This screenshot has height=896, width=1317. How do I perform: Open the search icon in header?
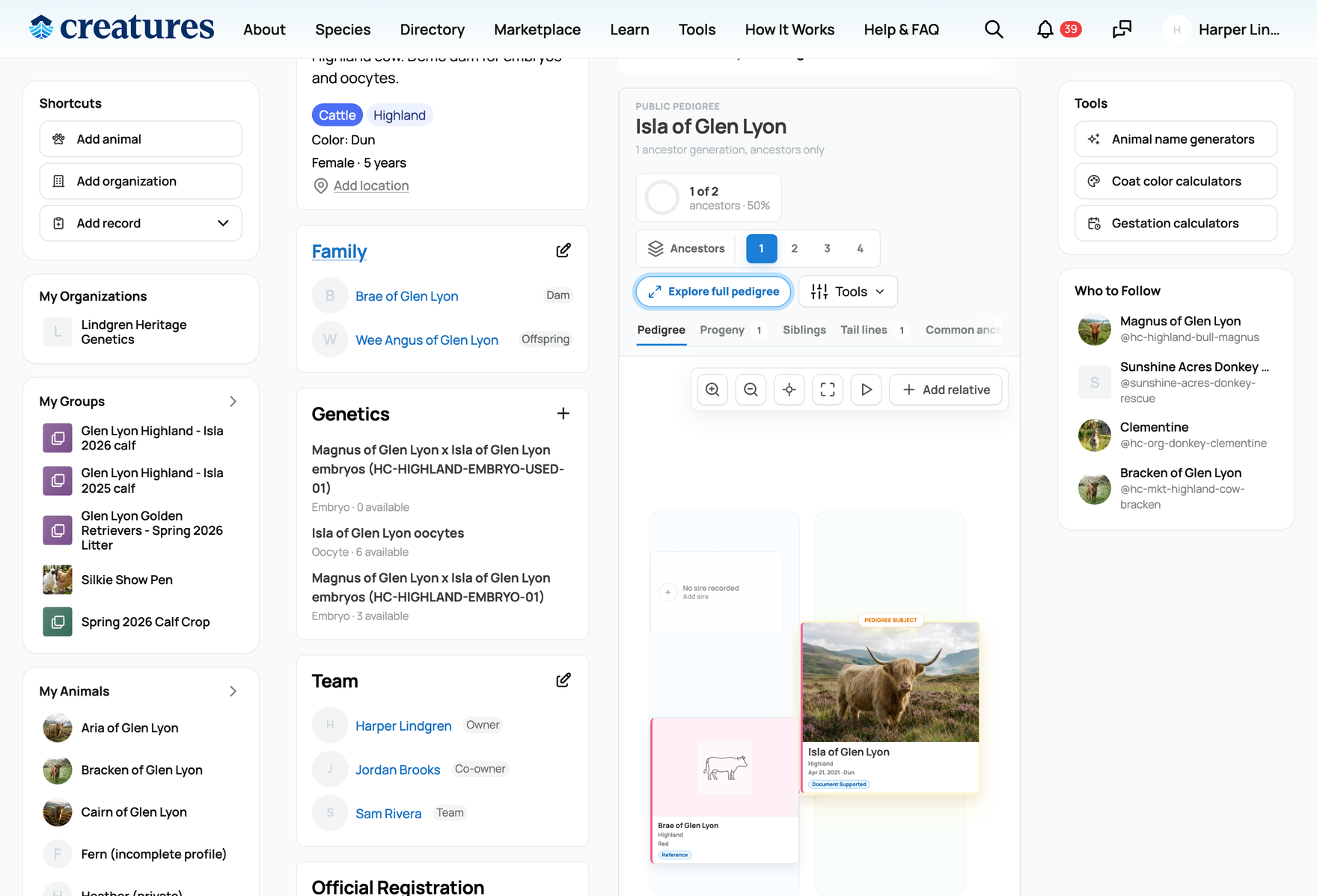pyautogui.click(x=994, y=29)
